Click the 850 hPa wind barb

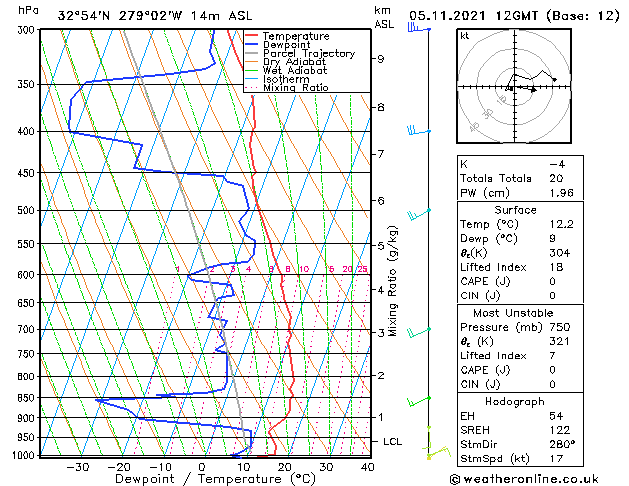[418, 401]
